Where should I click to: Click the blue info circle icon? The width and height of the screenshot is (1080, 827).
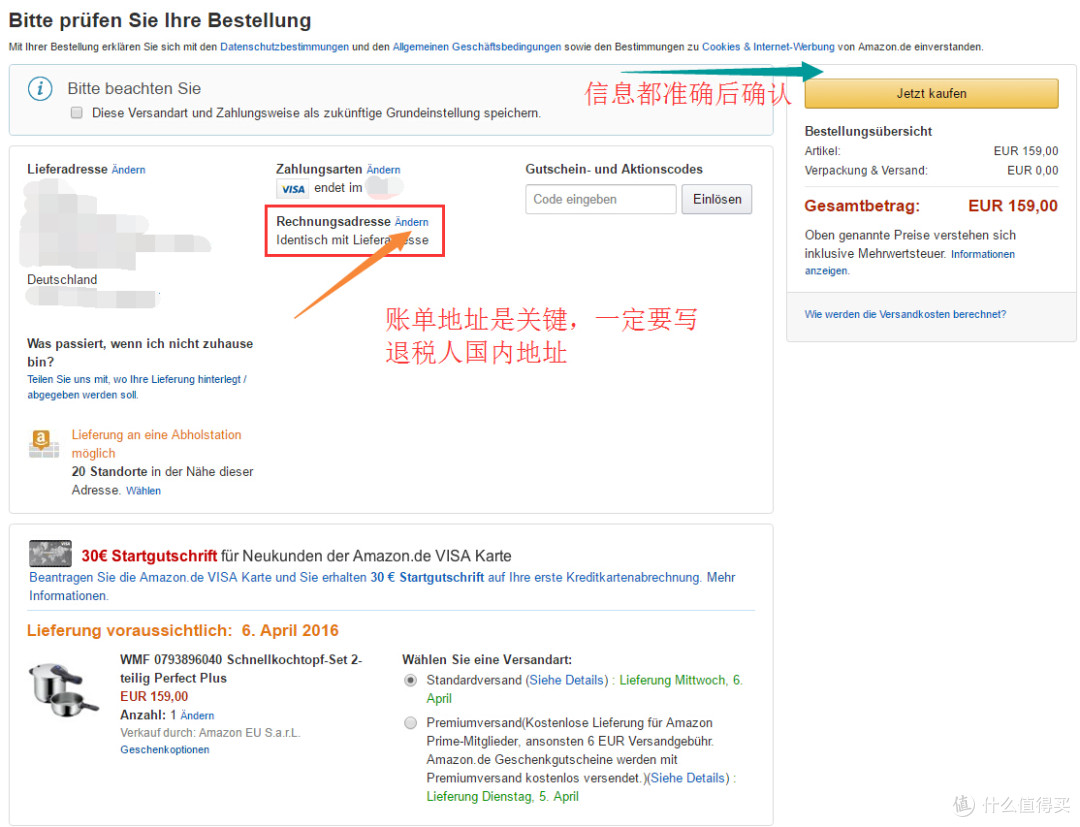(x=40, y=89)
